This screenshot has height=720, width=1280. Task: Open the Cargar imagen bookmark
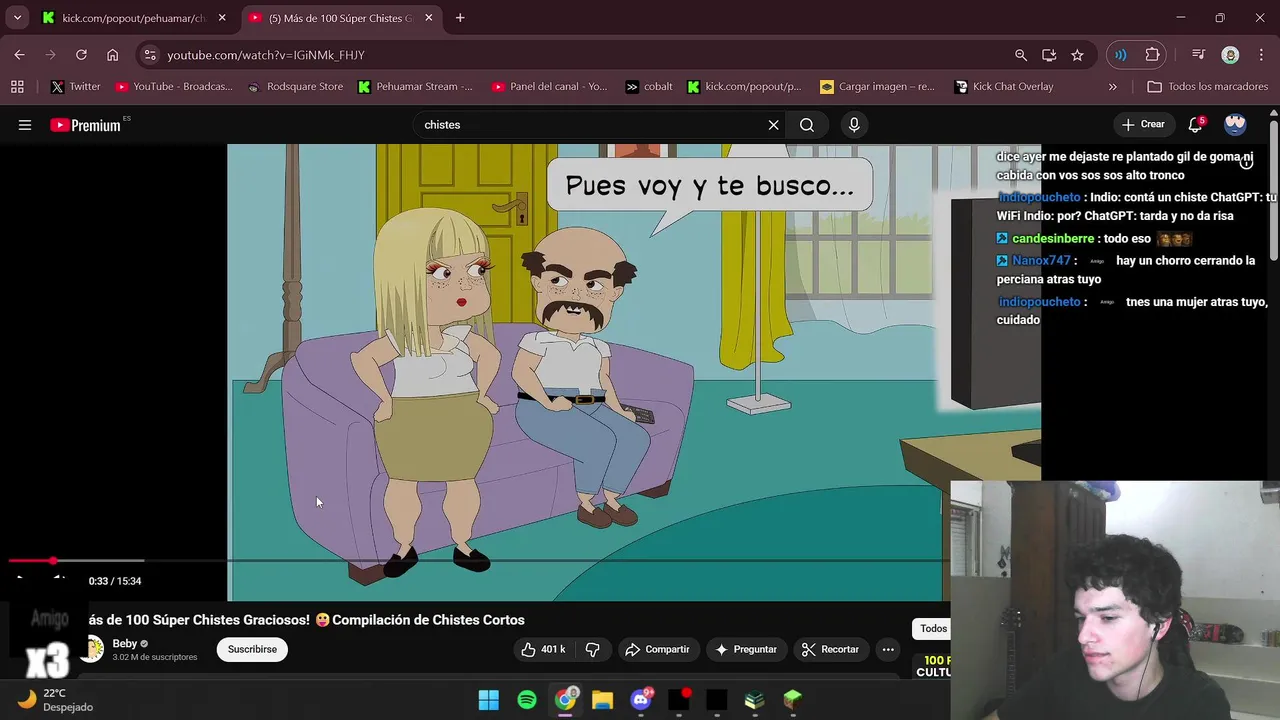pyautogui.click(x=878, y=87)
